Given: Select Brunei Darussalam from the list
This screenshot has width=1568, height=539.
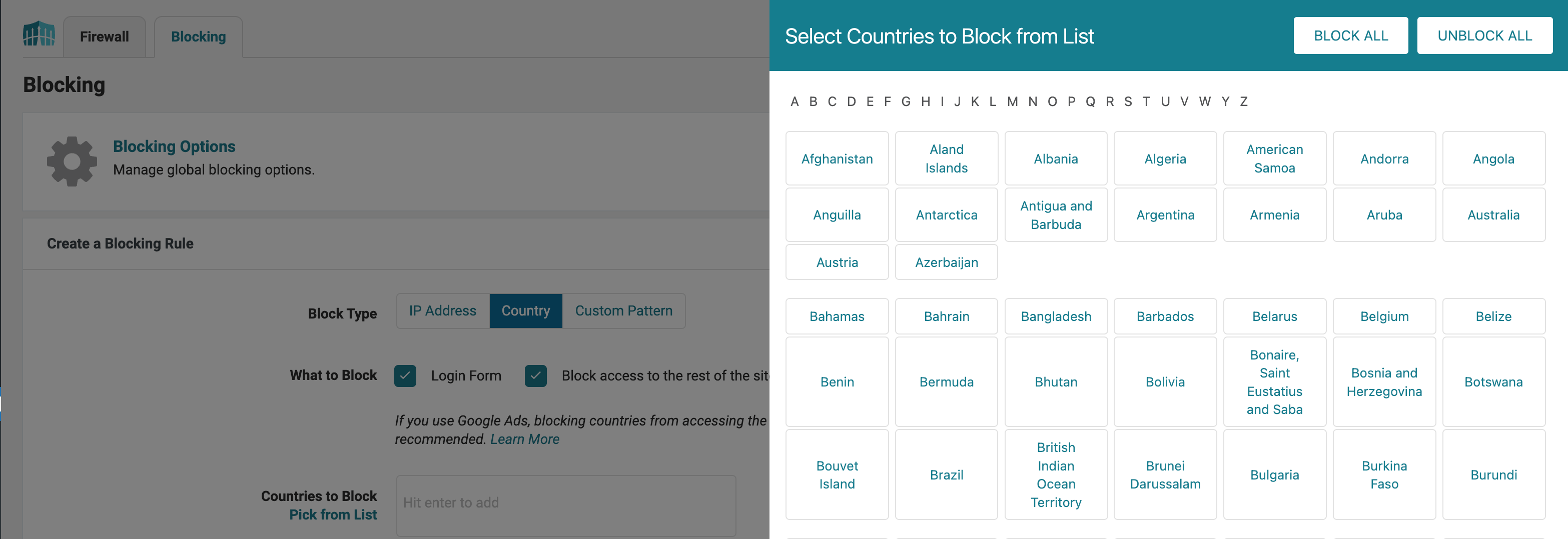Looking at the screenshot, I should (x=1165, y=474).
